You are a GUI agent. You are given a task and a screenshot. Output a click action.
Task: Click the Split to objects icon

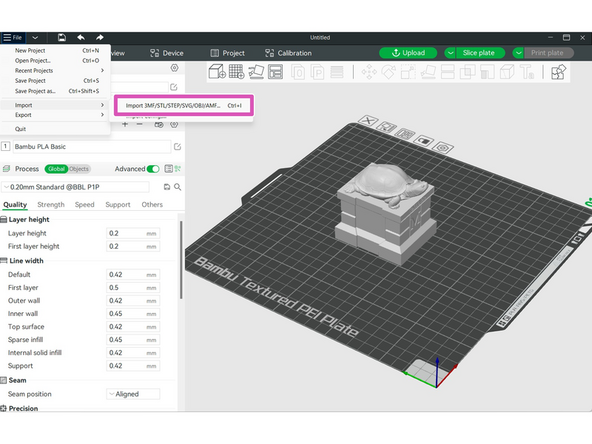298,72
